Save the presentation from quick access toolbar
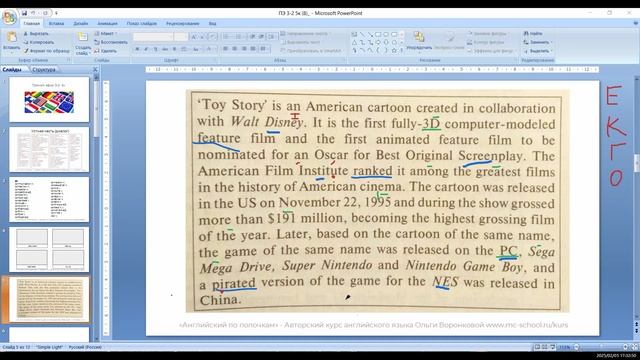Screen dimensions: 640x360 coord(24,13)
